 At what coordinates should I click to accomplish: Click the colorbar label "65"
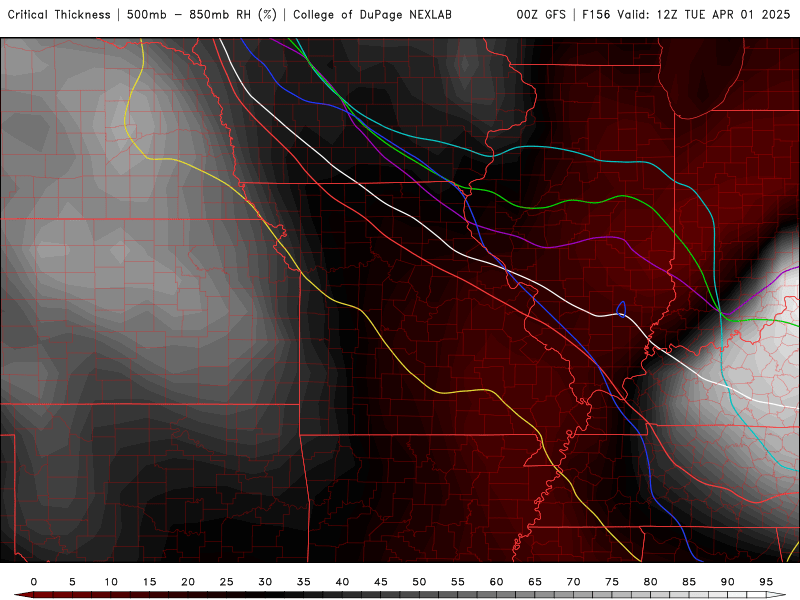[x=535, y=582]
